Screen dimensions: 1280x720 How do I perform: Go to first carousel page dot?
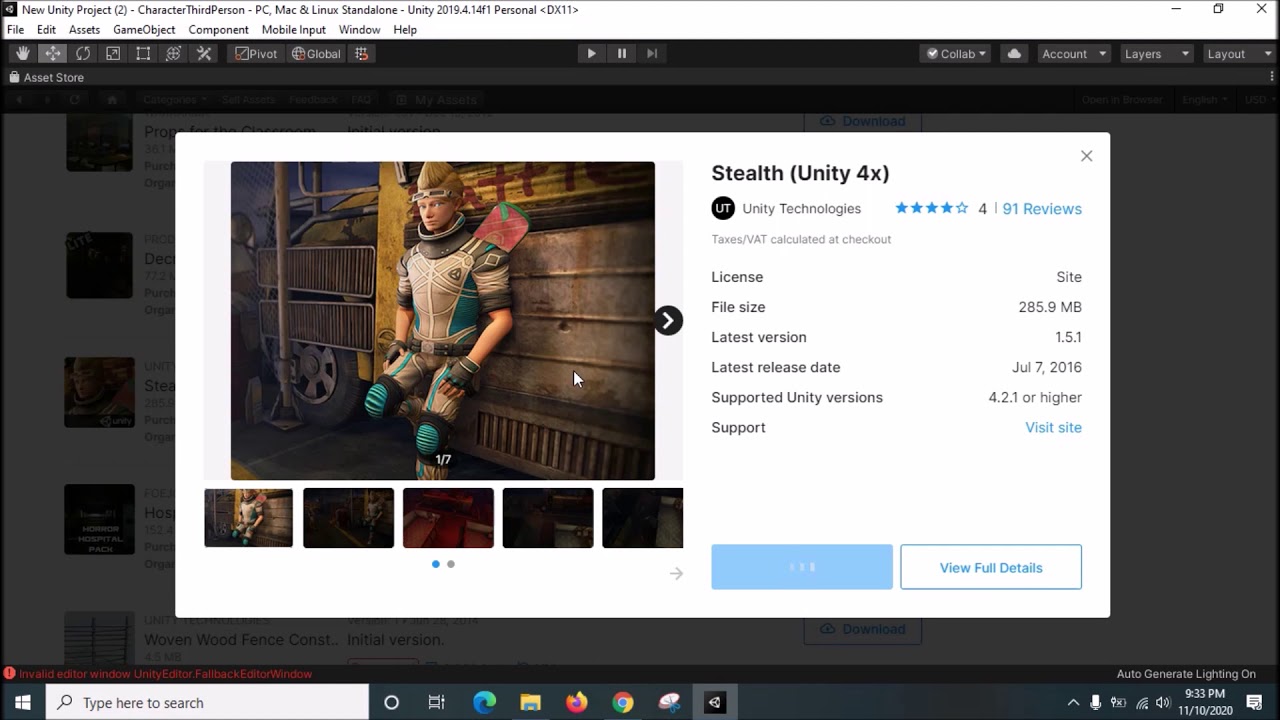click(435, 564)
